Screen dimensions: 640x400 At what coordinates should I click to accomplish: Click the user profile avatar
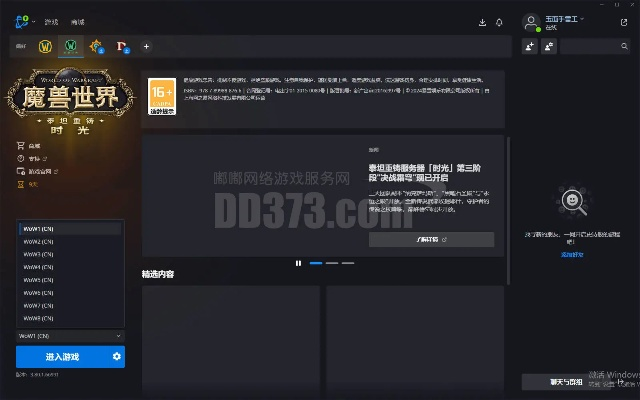pyautogui.click(x=531, y=22)
